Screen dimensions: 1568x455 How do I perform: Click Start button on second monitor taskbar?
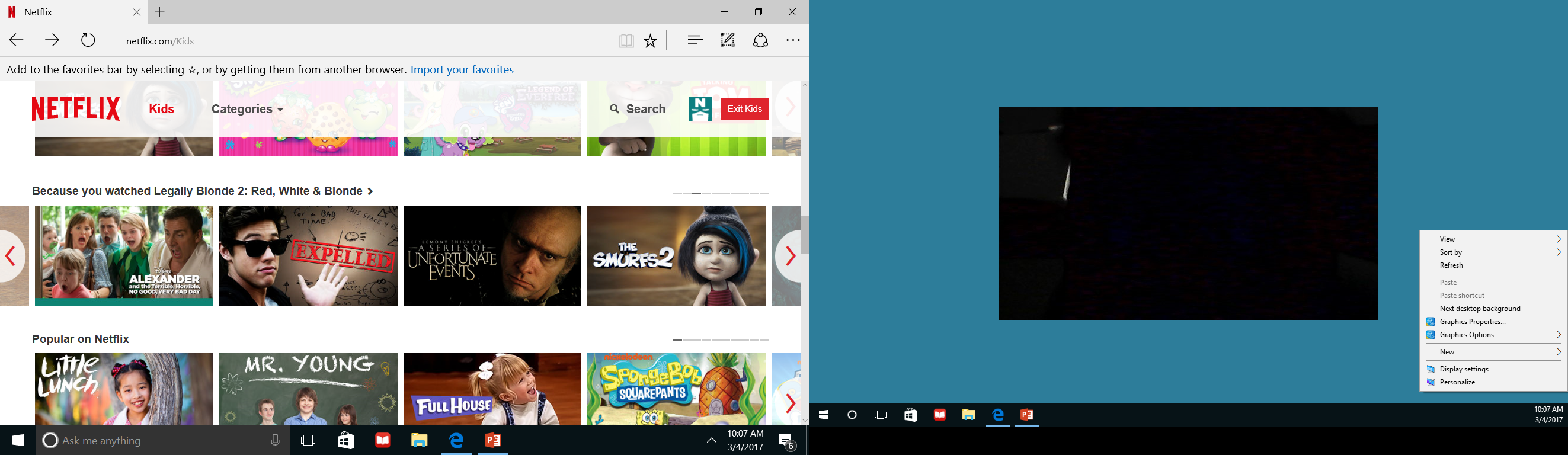tap(824, 415)
